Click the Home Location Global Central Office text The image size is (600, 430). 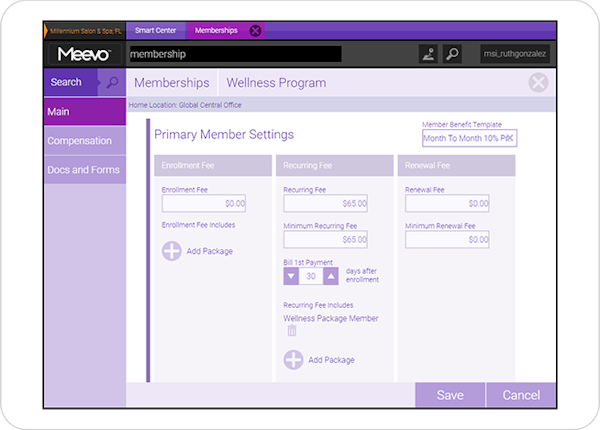pyautogui.click(x=185, y=105)
